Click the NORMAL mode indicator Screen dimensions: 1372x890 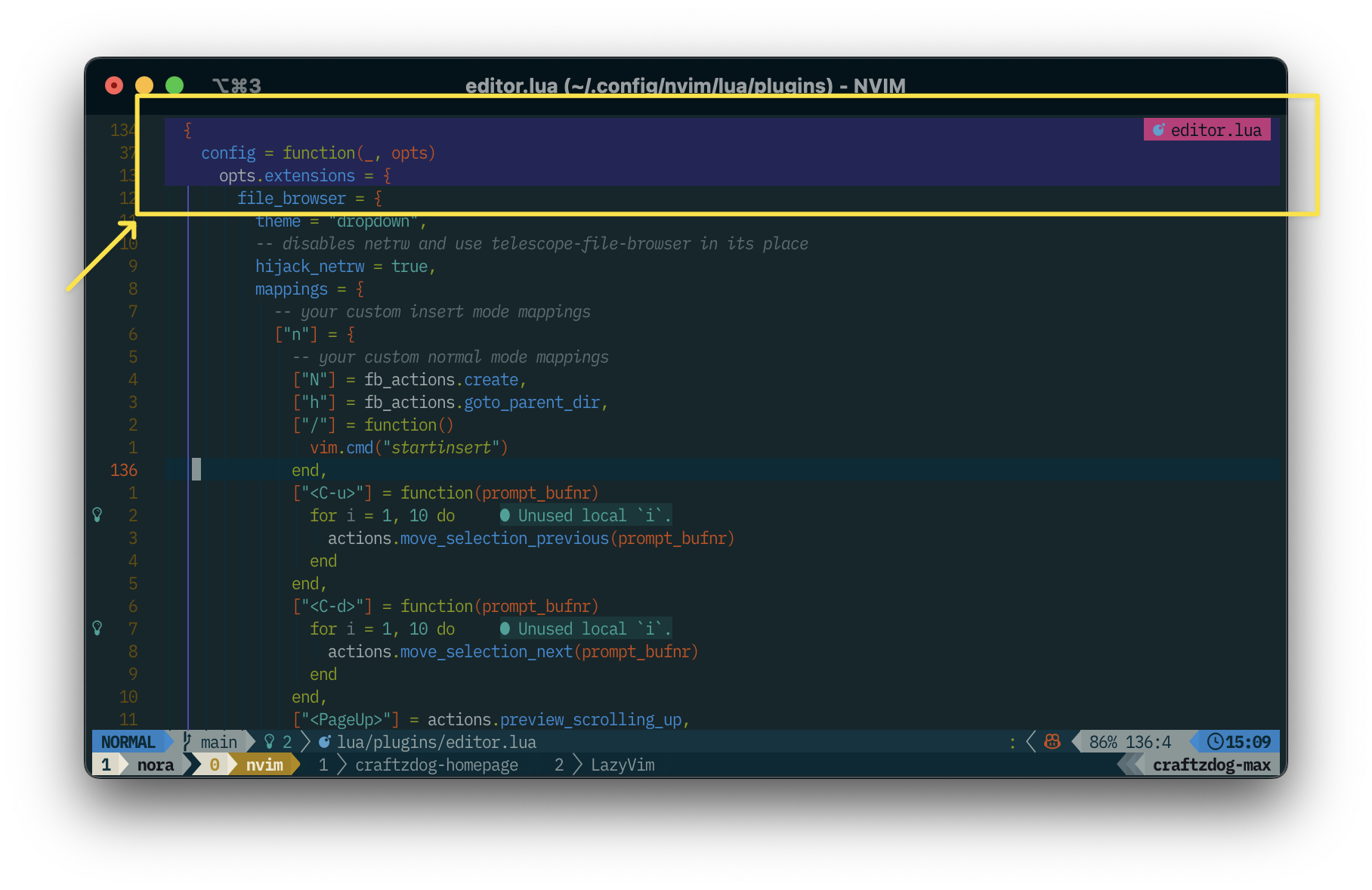(128, 742)
